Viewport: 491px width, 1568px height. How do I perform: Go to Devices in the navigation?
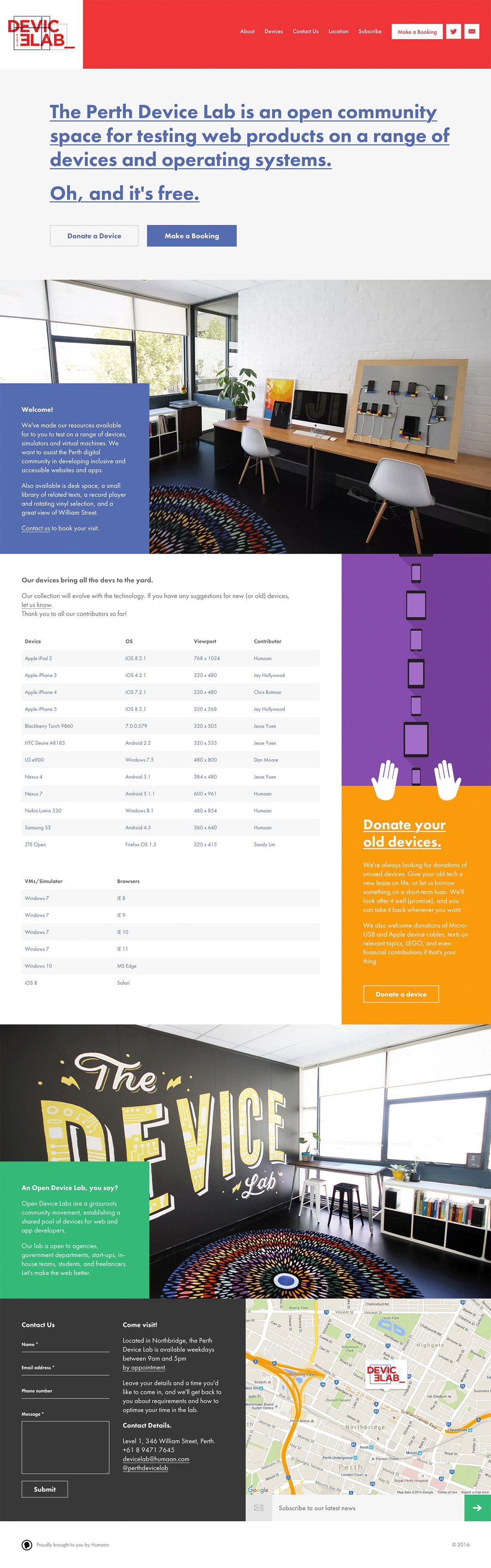point(273,31)
